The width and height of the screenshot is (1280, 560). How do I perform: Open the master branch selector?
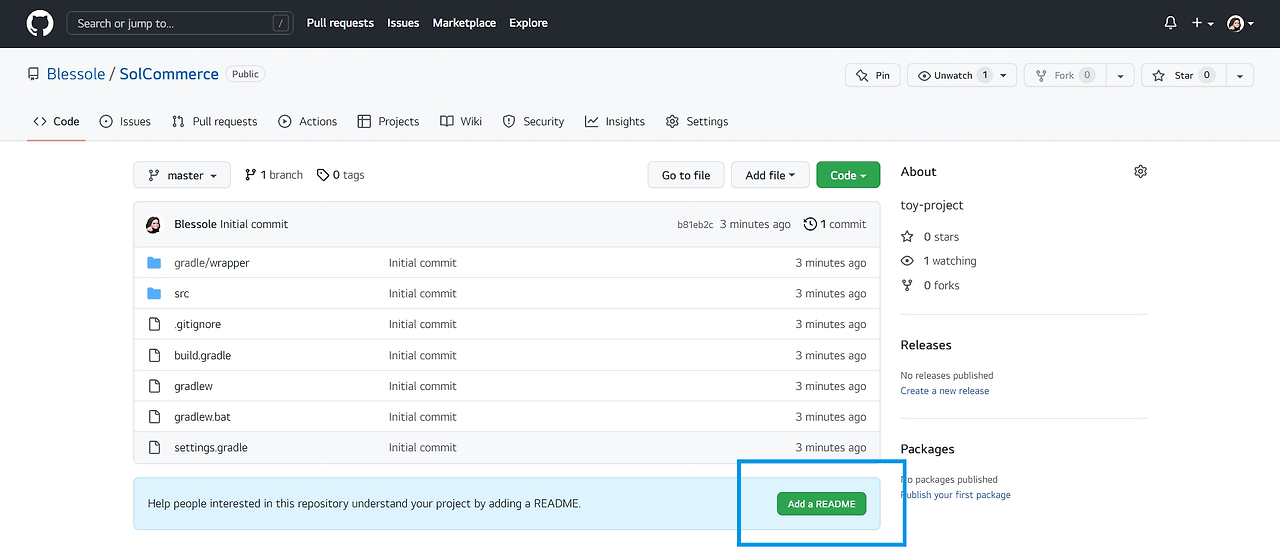point(182,175)
